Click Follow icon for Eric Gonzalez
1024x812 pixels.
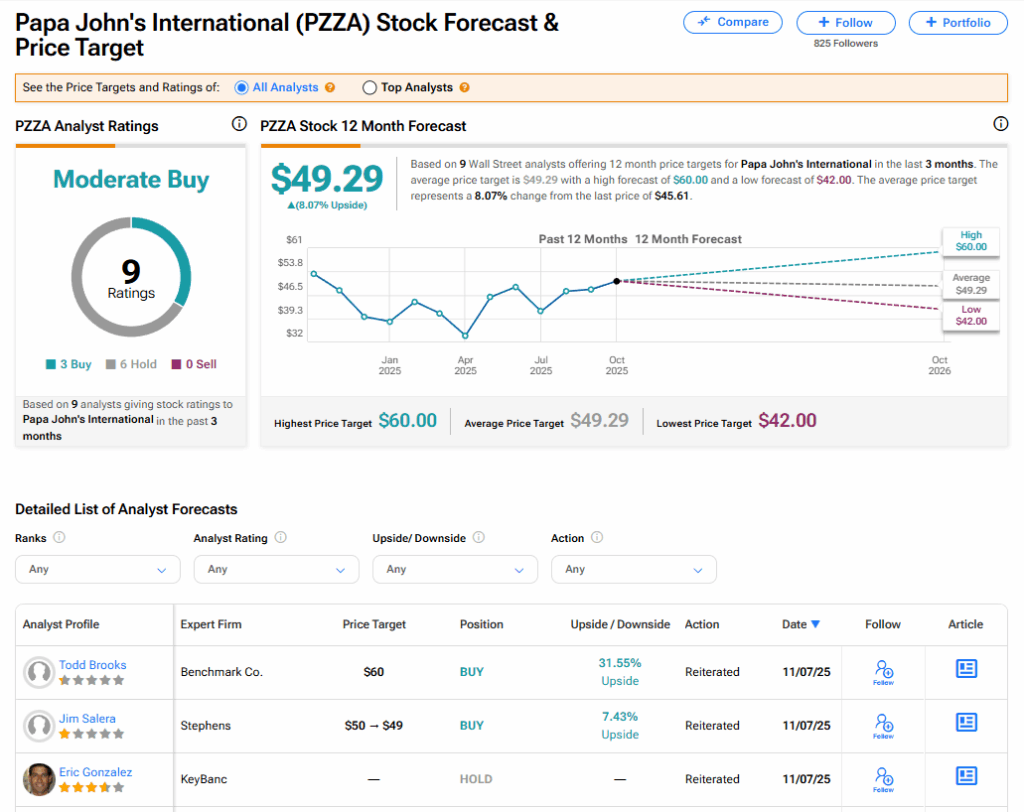883,777
